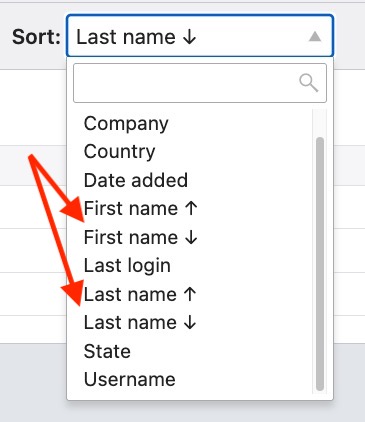Click the down arrow in the selected Sort value

[x=189, y=37]
